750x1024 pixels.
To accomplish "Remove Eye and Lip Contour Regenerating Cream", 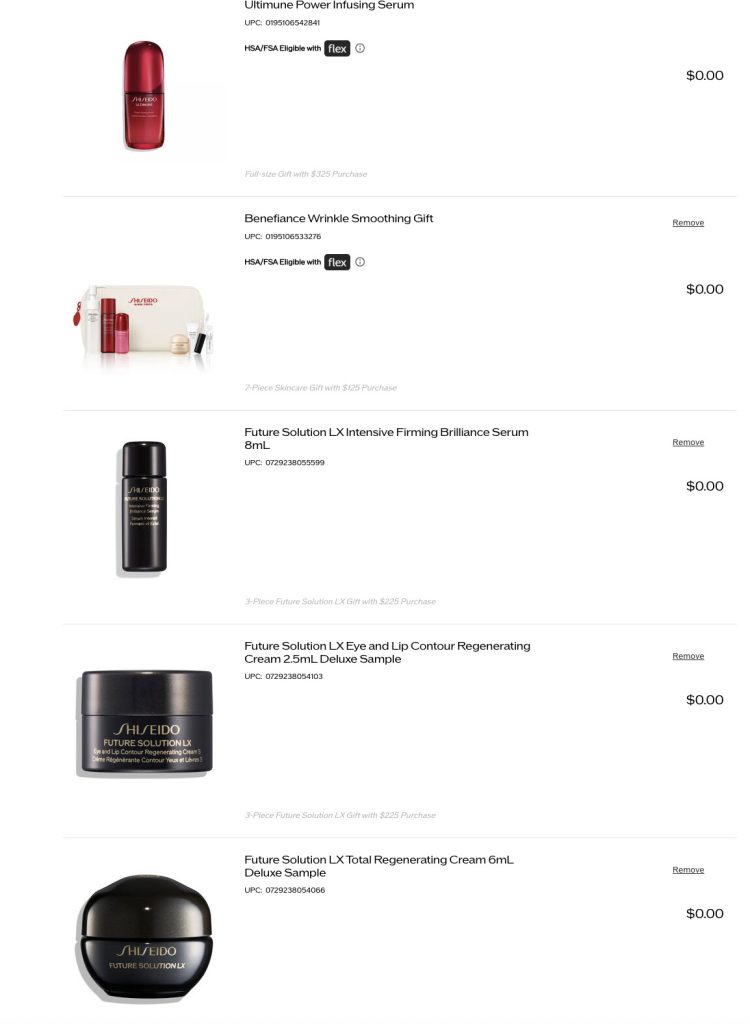I will click(x=688, y=656).
